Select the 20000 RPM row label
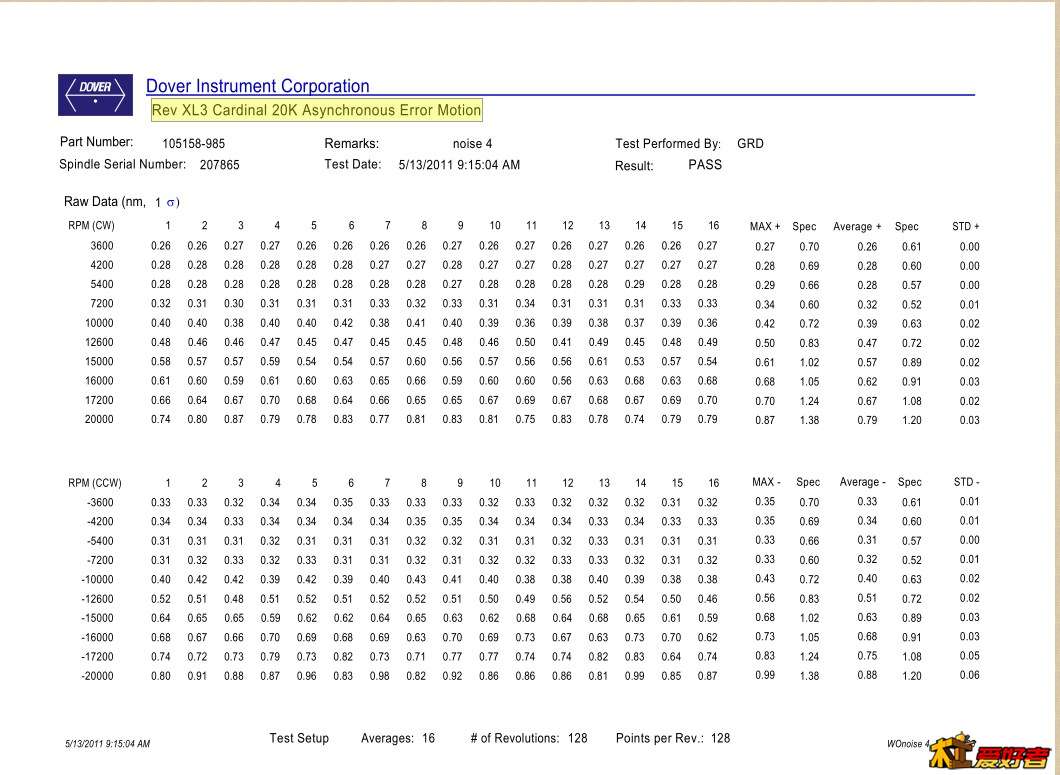This screenshot has width=1060, height=775. click(x=99, y=419)
